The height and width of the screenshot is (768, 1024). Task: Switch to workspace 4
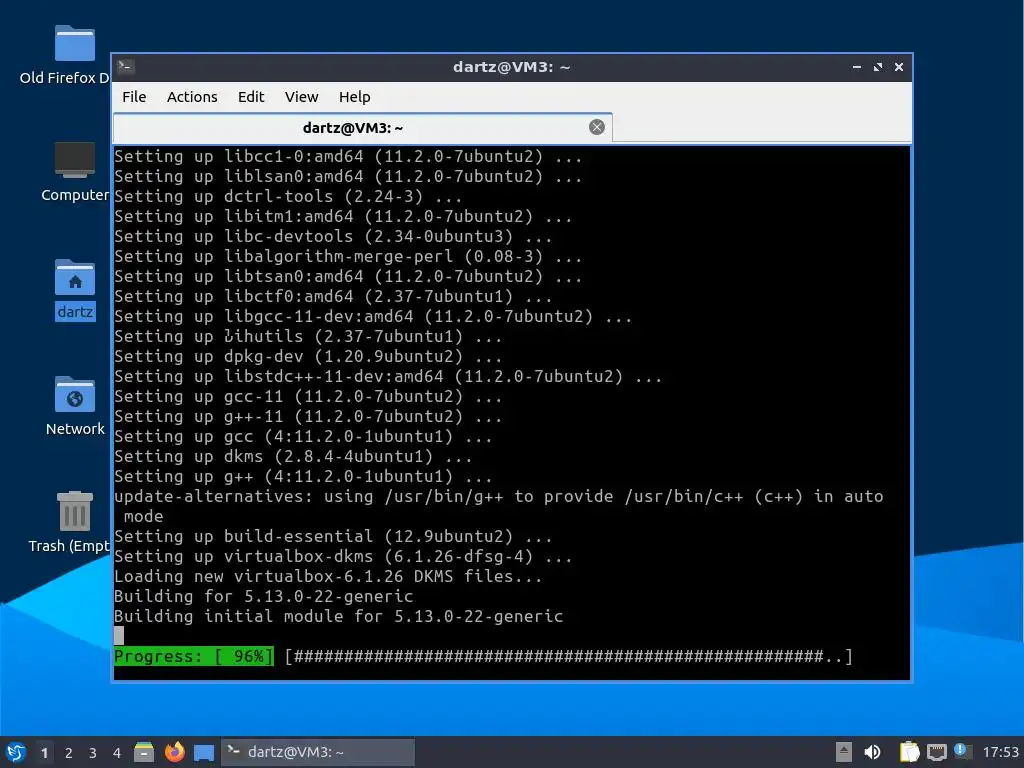(117, 753)
